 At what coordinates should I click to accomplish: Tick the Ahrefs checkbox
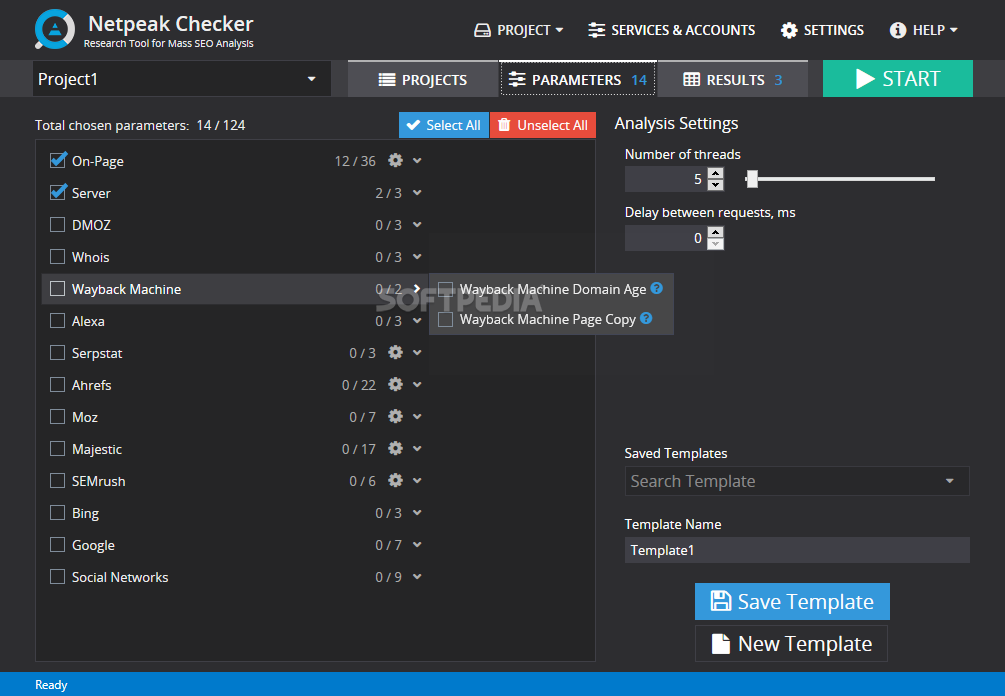58,385
